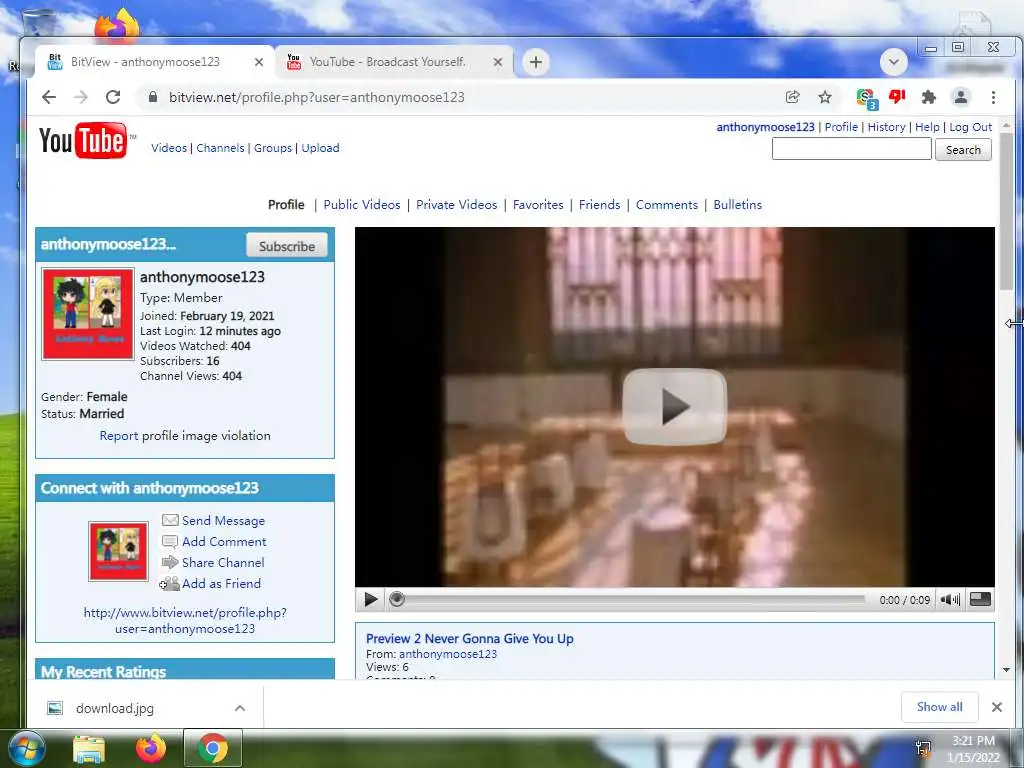This screenshot has width=1024, height=768.
Task: Click the browser forward arrow
Action: pos(81,97)
